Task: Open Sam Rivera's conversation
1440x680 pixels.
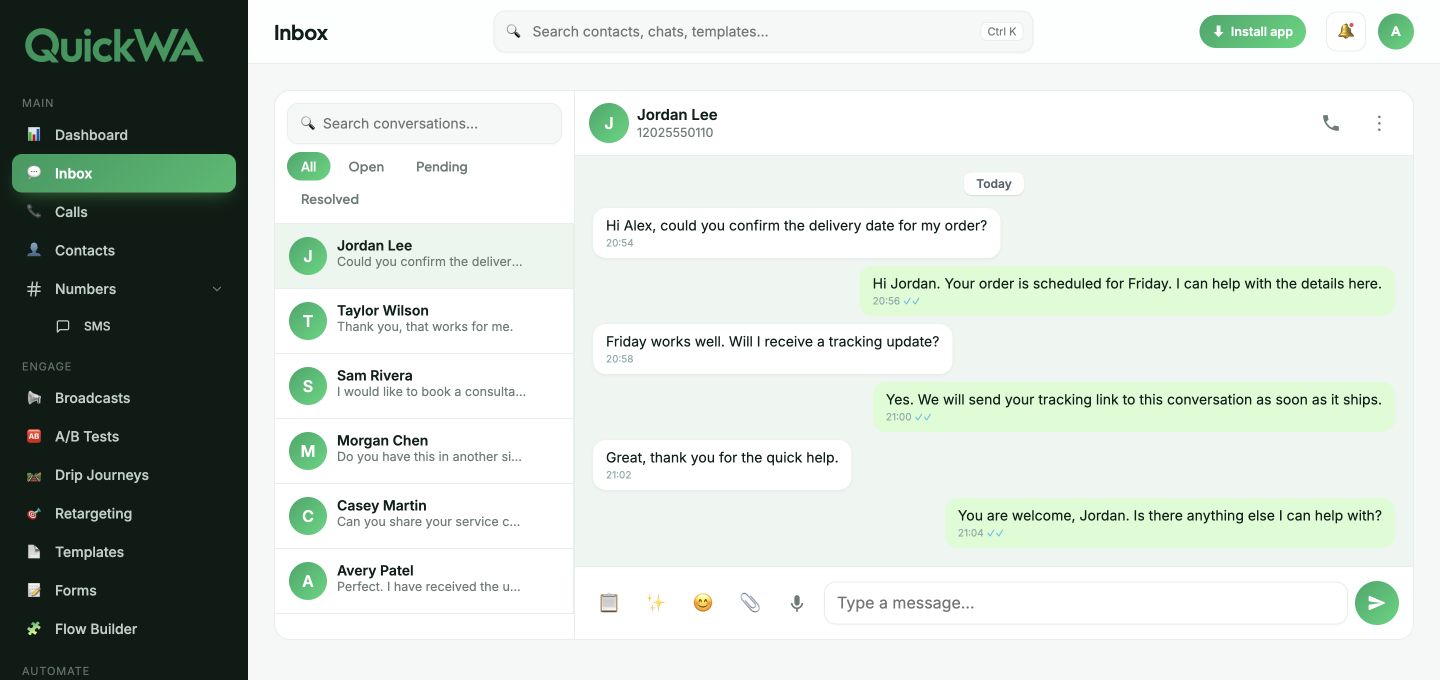Action: pyautogui.click(x=424, y=386)
